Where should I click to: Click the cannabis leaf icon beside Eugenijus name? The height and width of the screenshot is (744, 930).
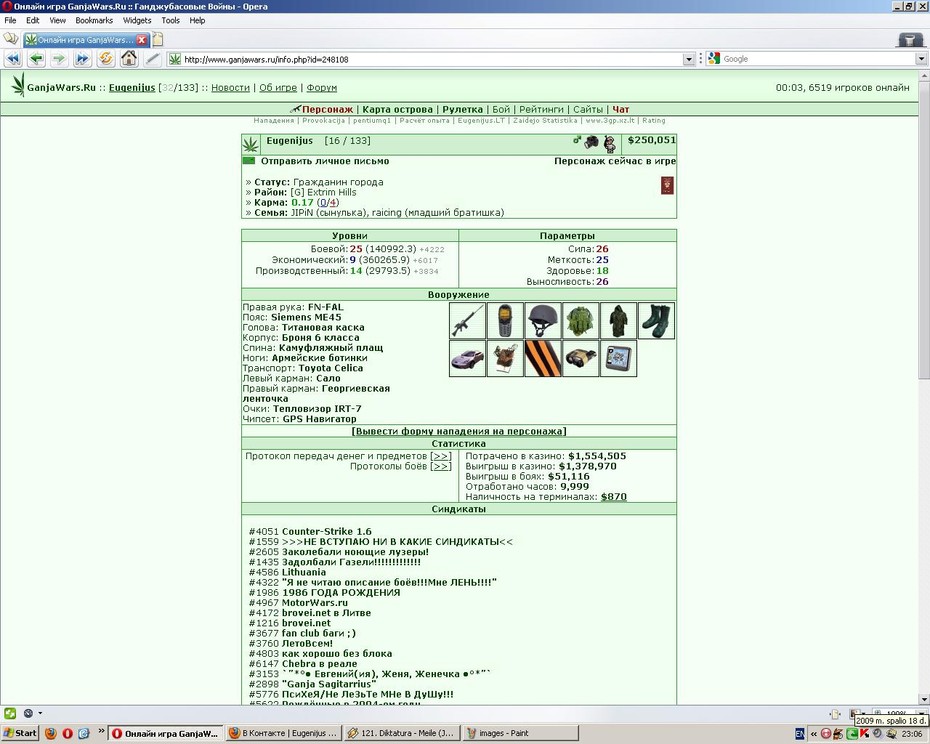(x=251, y=144)
